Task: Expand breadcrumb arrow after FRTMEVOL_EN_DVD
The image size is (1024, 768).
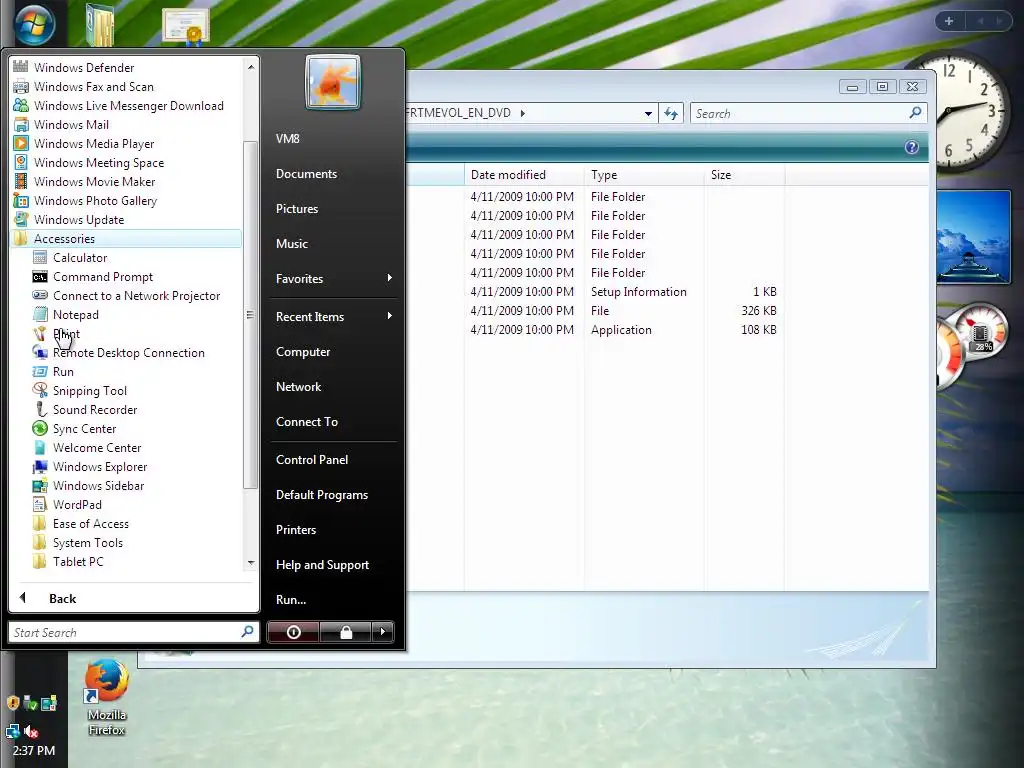Action: pos(522,113)
